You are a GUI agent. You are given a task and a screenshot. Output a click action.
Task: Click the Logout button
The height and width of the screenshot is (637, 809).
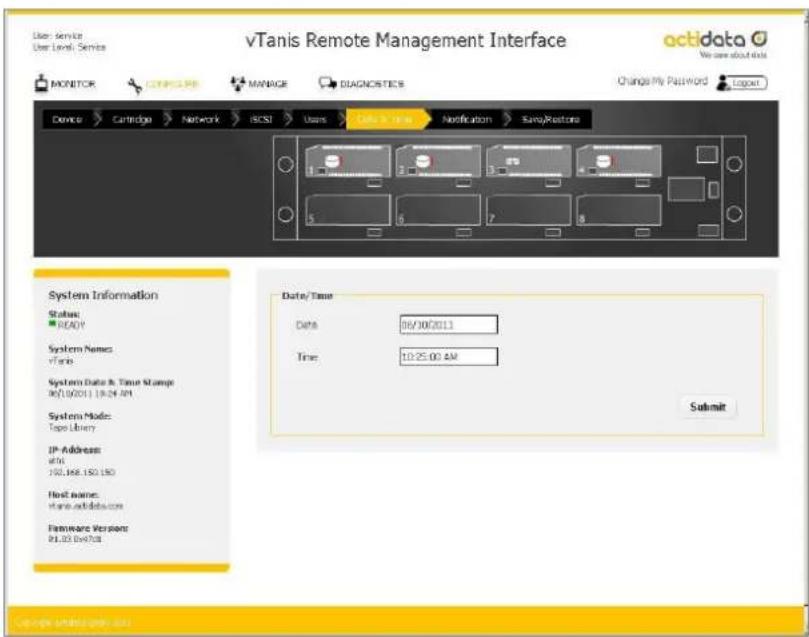(x=749, y=83)
